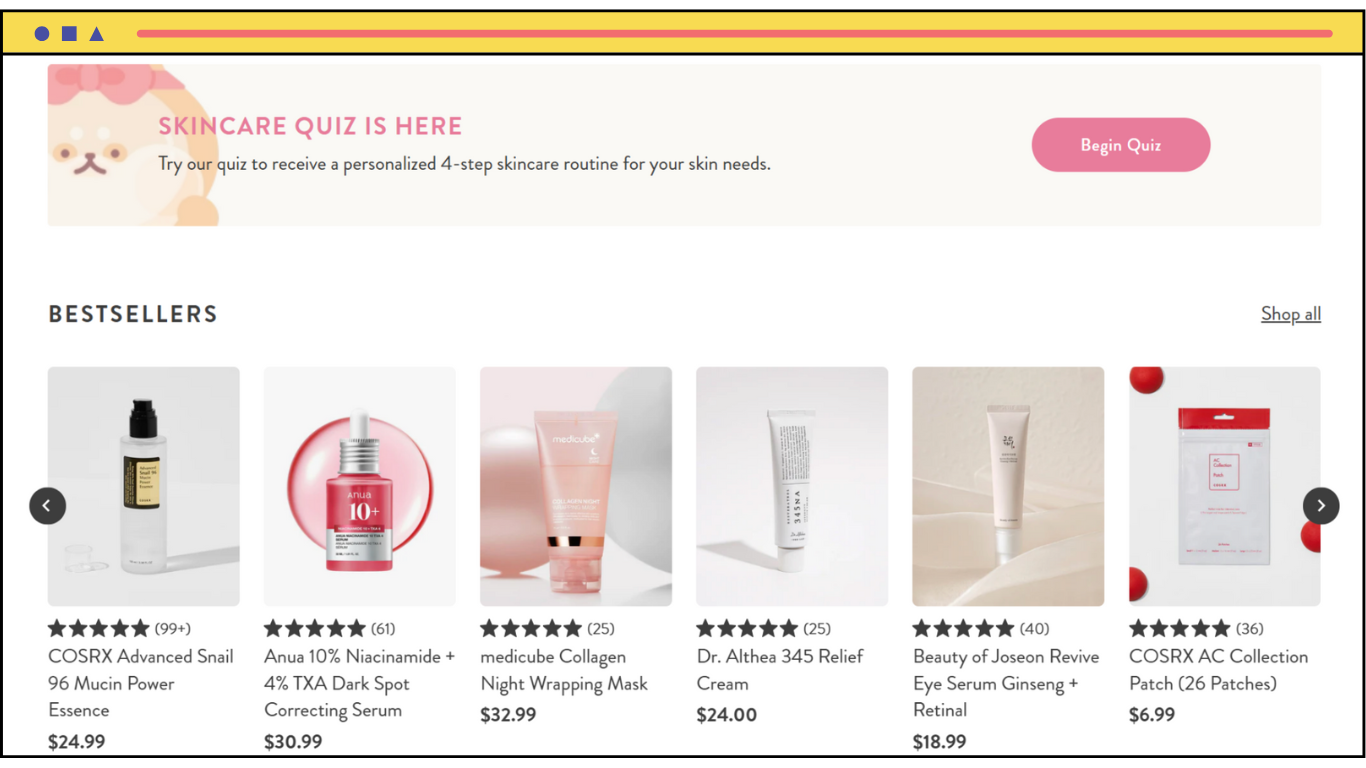Open Beauty of Joseon eye serum image
This screenshot has width=1366, height=768.
coord(1008,486)
